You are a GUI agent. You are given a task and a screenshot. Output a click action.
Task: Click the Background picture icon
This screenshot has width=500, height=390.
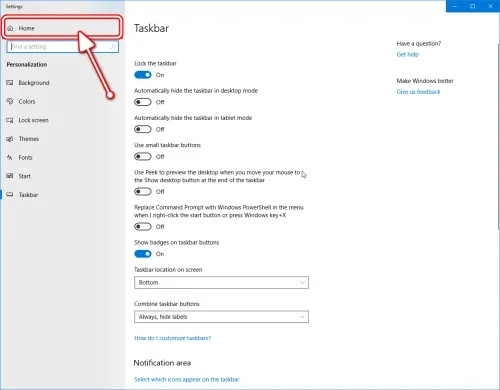[10, 83]
